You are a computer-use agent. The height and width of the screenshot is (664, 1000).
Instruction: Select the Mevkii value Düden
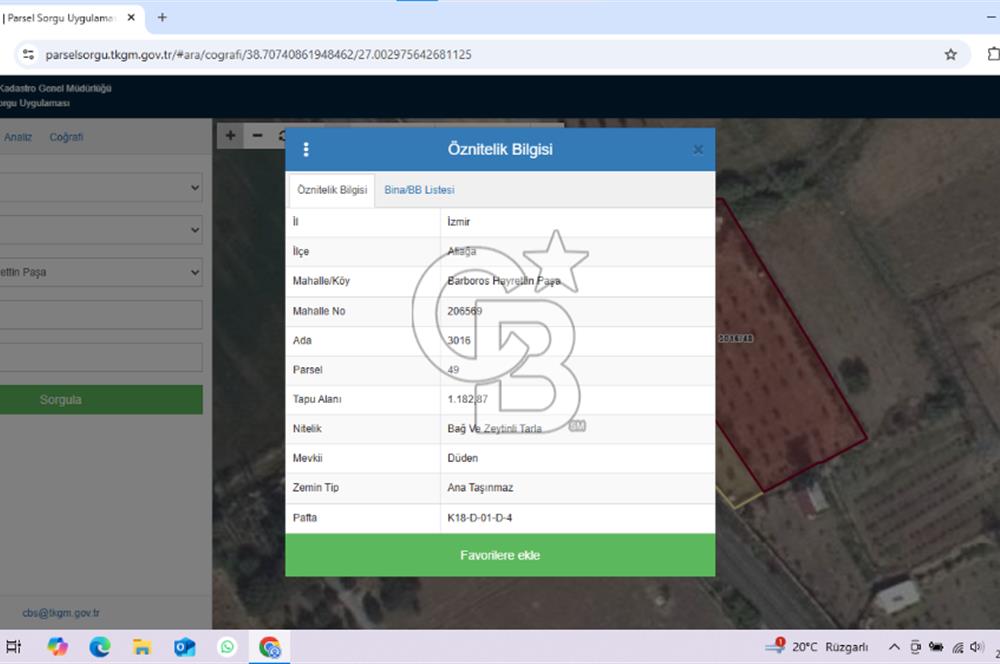tap(462, 458)
